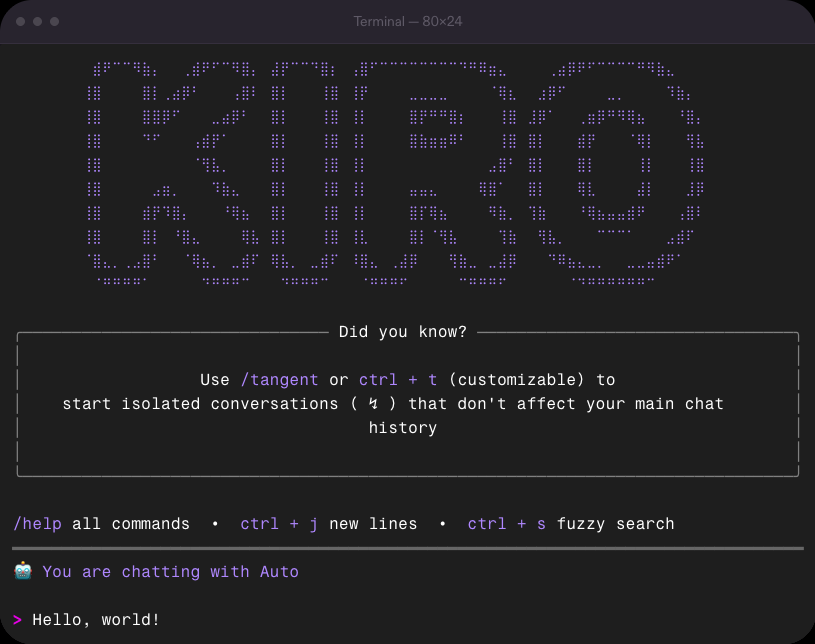Click the "all commands" label
This screenshot has width=815, height=644.
(131, 524)
